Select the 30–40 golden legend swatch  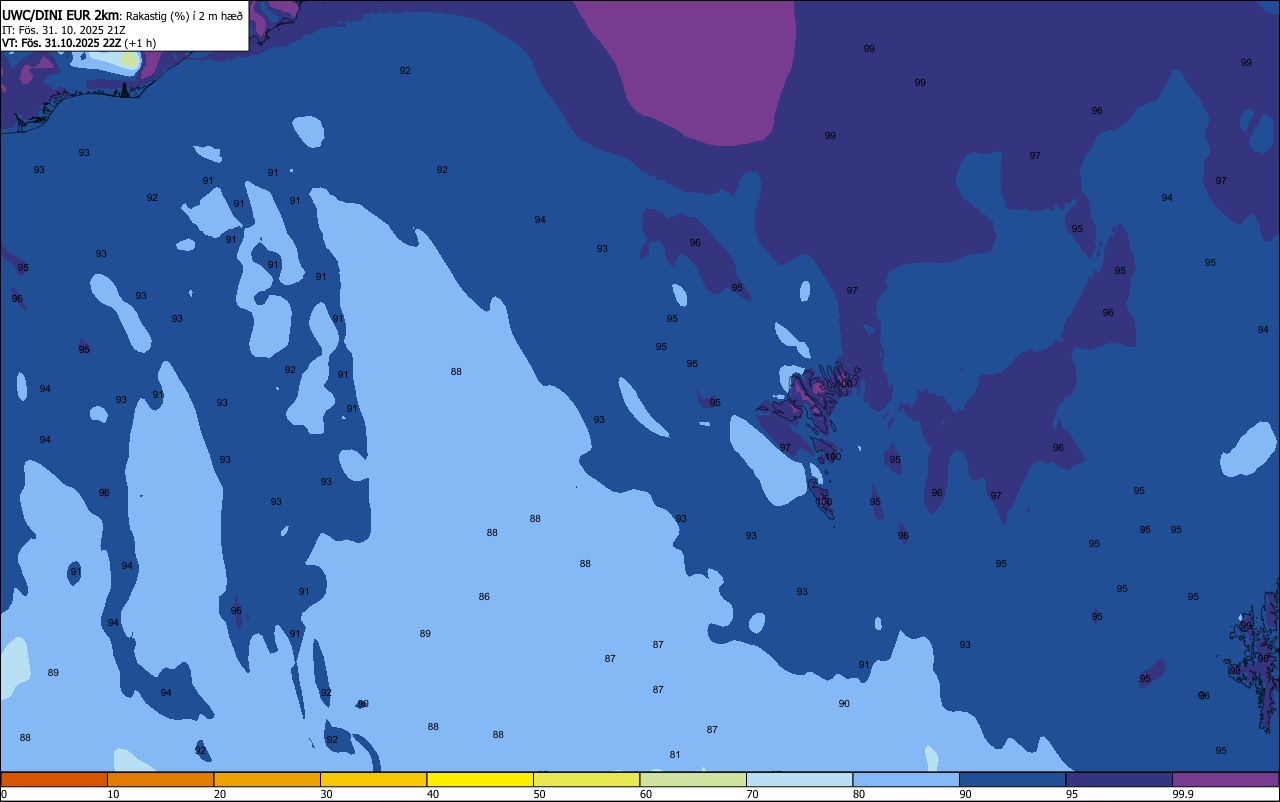tap(373, 779)
